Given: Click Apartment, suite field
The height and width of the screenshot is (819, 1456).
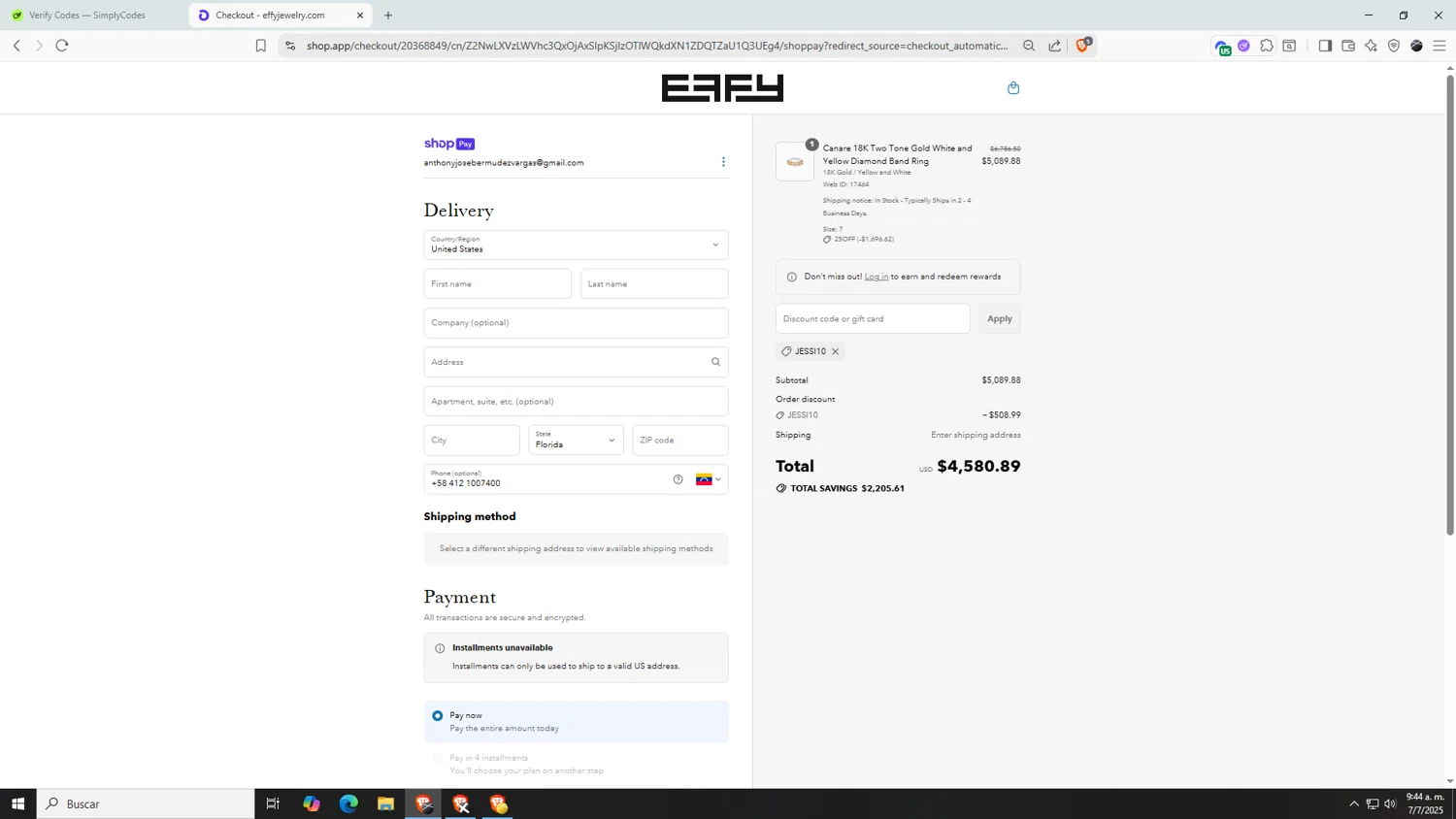Looking at the screenshot, I should coord(576,401).
